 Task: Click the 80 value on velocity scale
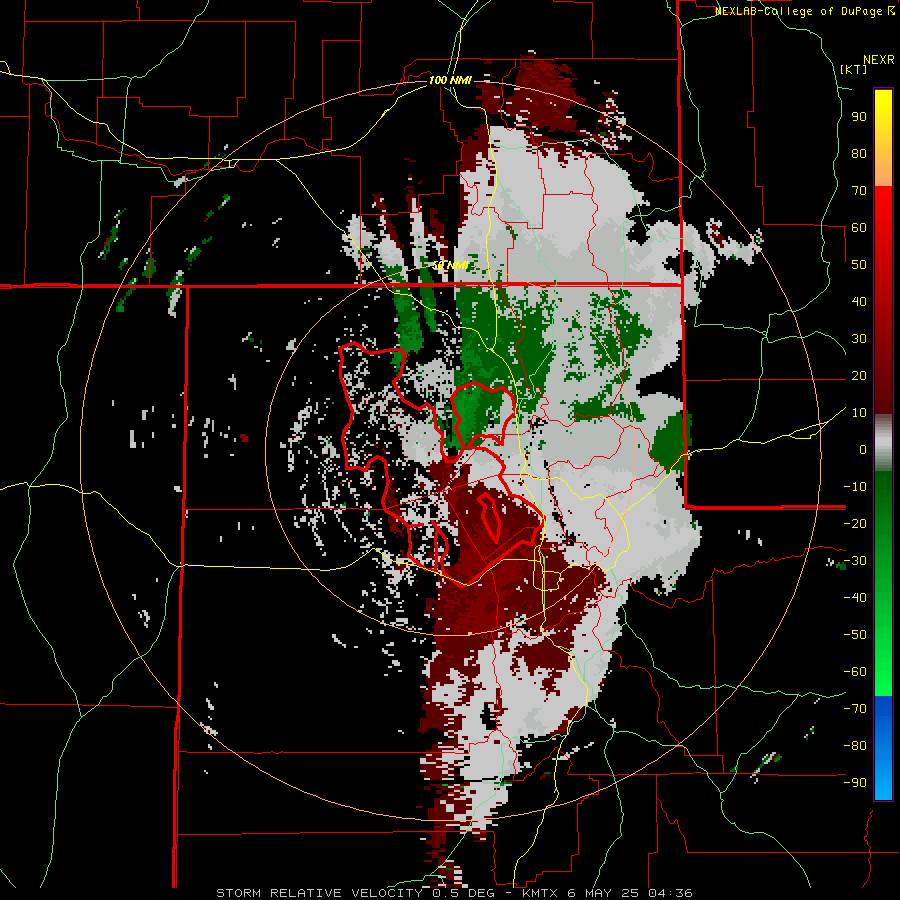pos(859,153)
